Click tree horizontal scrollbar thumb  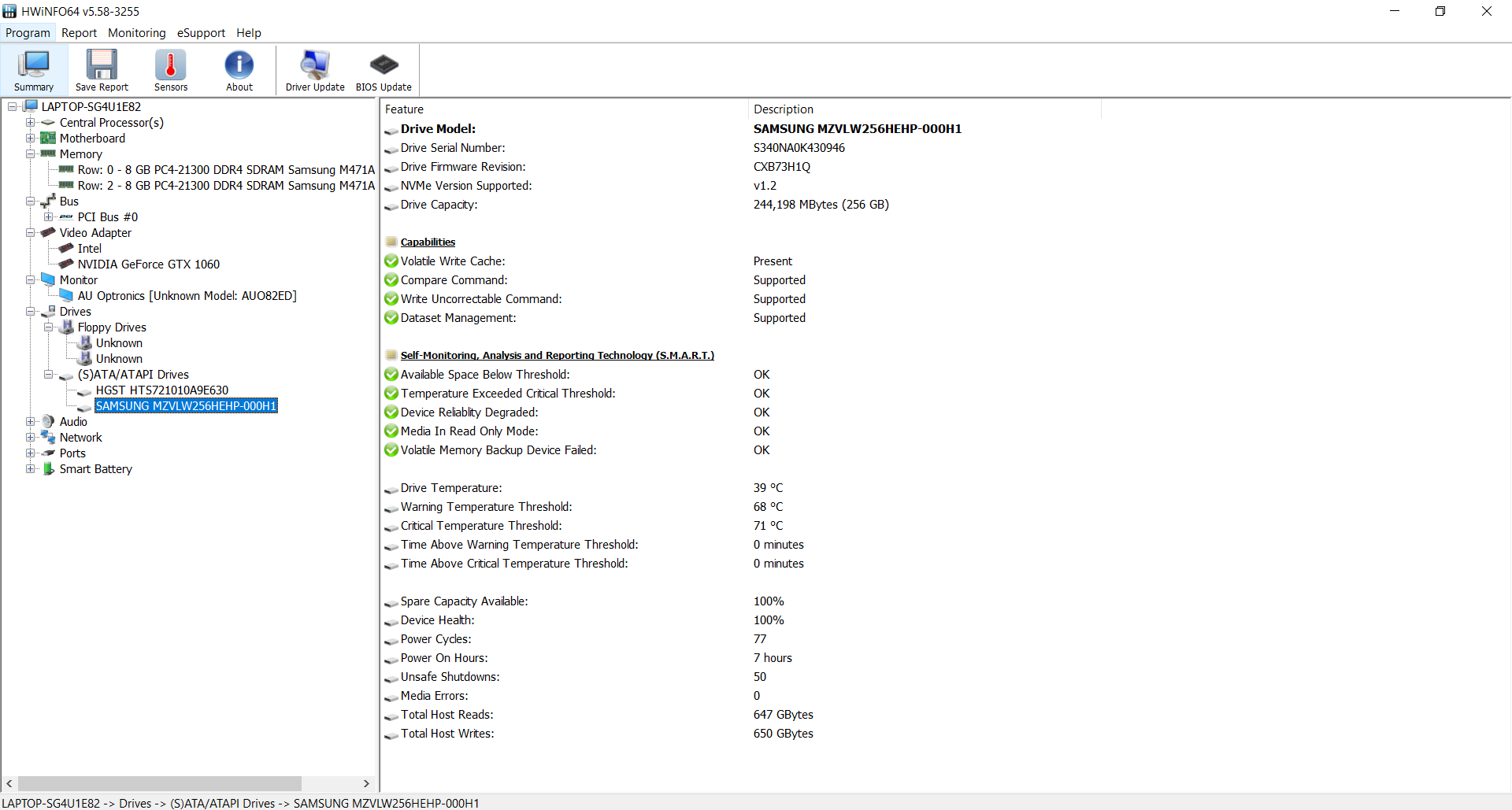[160, 784]
